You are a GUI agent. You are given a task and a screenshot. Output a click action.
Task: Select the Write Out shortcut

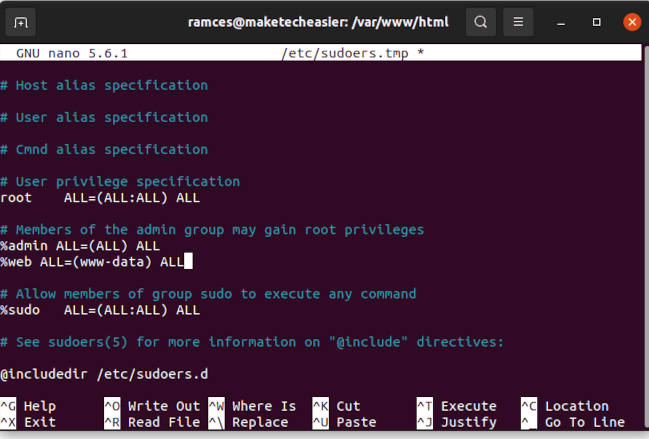click(x=164, y=406)
